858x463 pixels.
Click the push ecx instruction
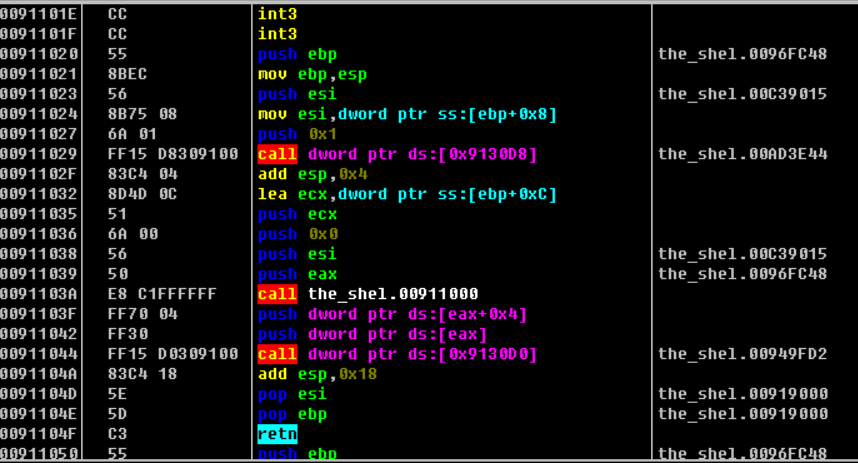[x=297, y=214]
